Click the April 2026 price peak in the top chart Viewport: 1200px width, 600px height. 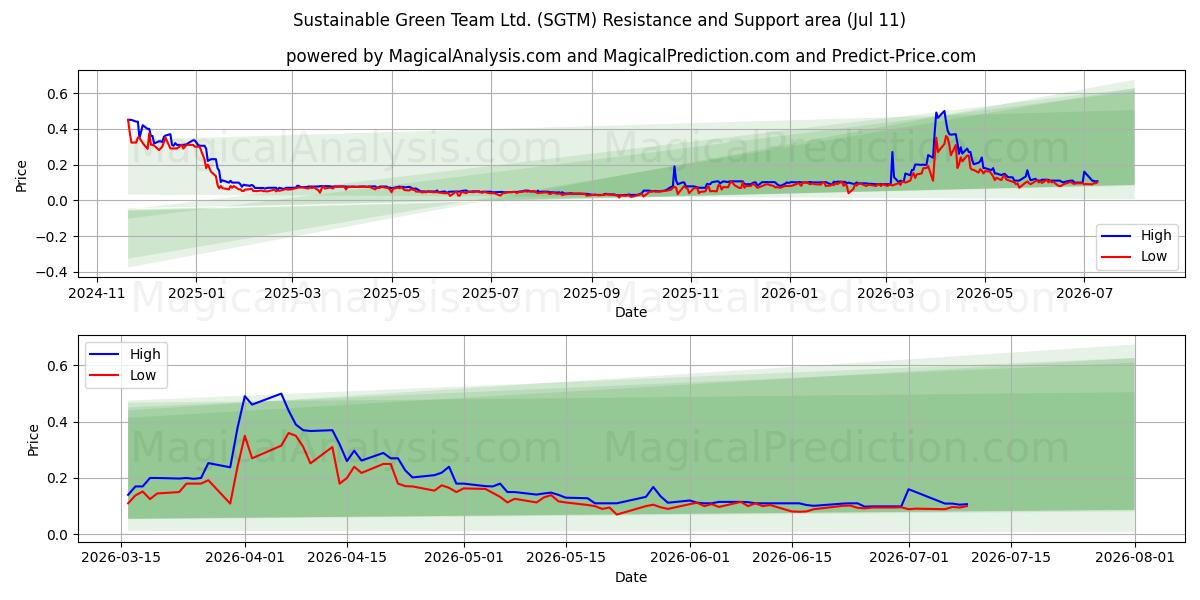[943, 111]
